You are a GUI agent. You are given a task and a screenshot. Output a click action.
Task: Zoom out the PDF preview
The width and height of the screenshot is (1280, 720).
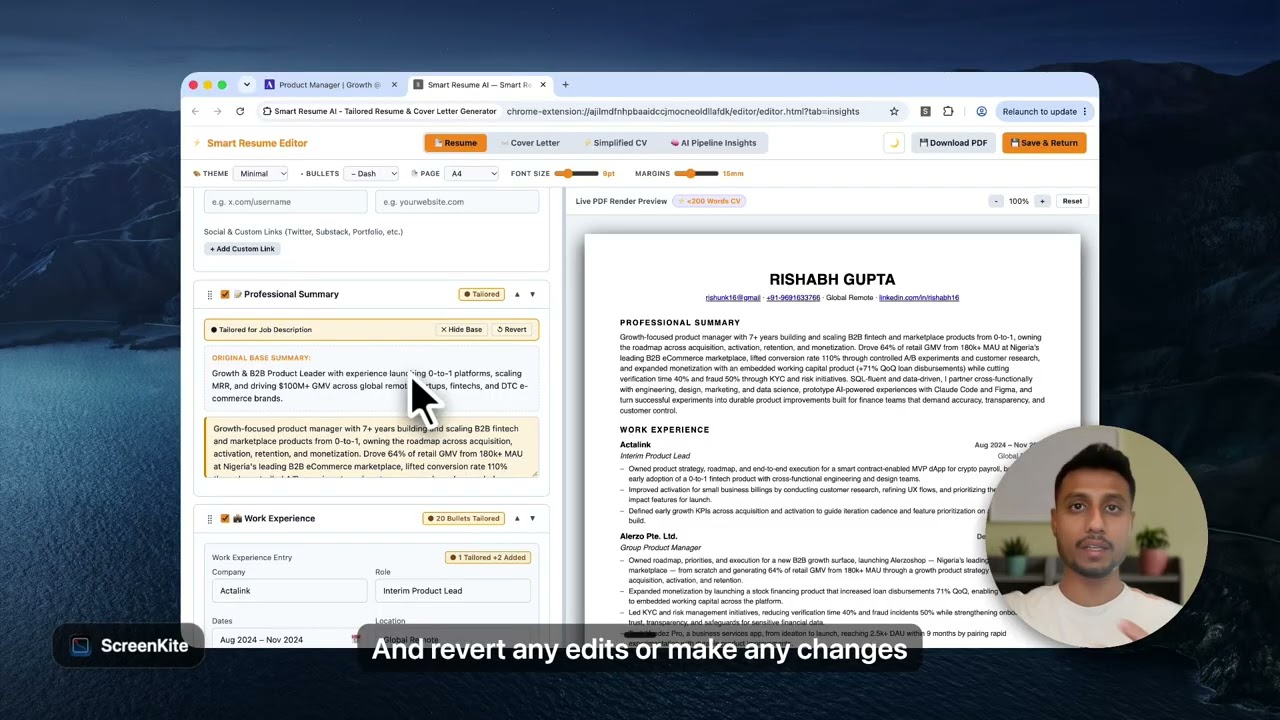[996, 201]
